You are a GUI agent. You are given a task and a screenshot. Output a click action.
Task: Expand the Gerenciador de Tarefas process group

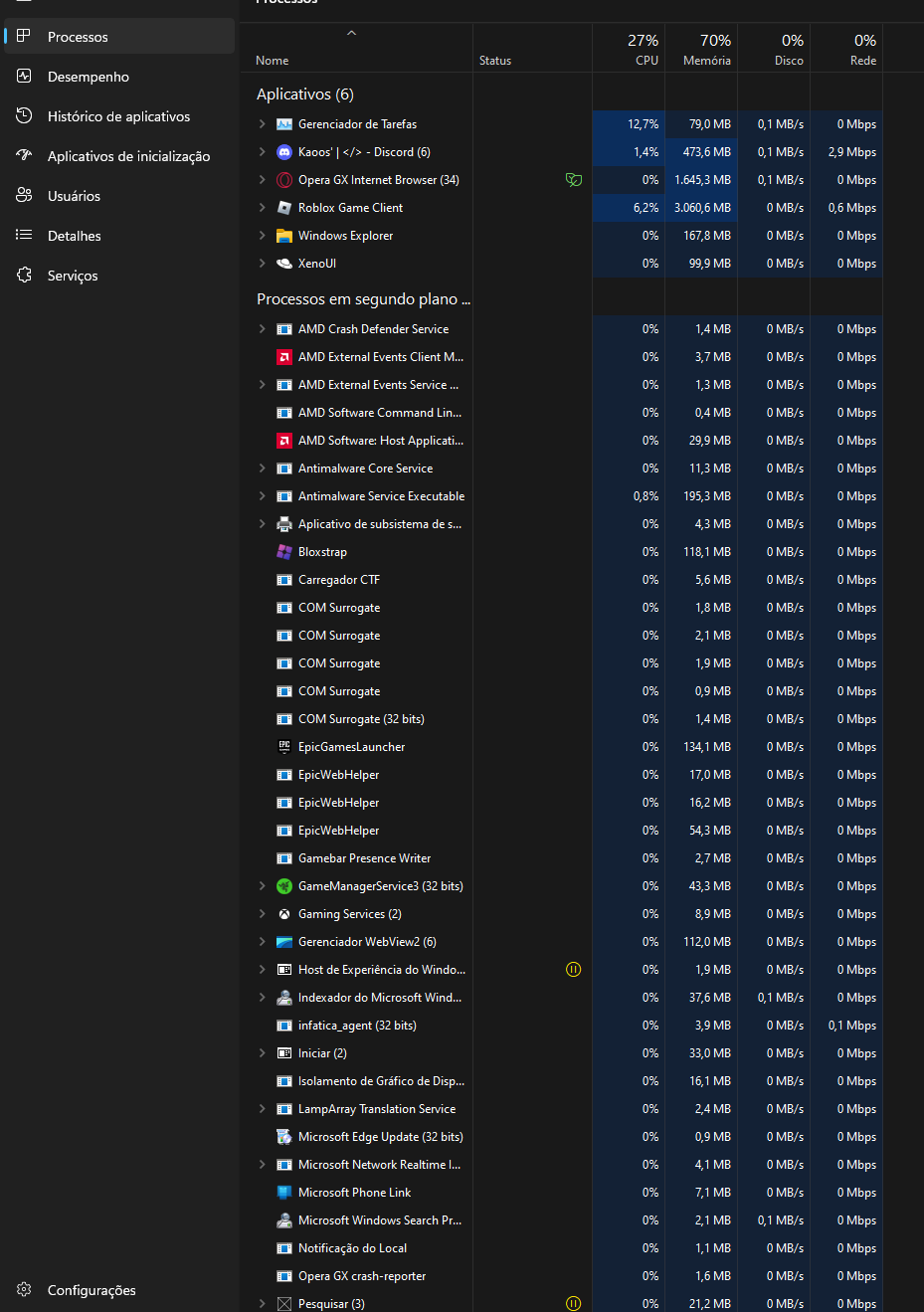coord(262,124)
